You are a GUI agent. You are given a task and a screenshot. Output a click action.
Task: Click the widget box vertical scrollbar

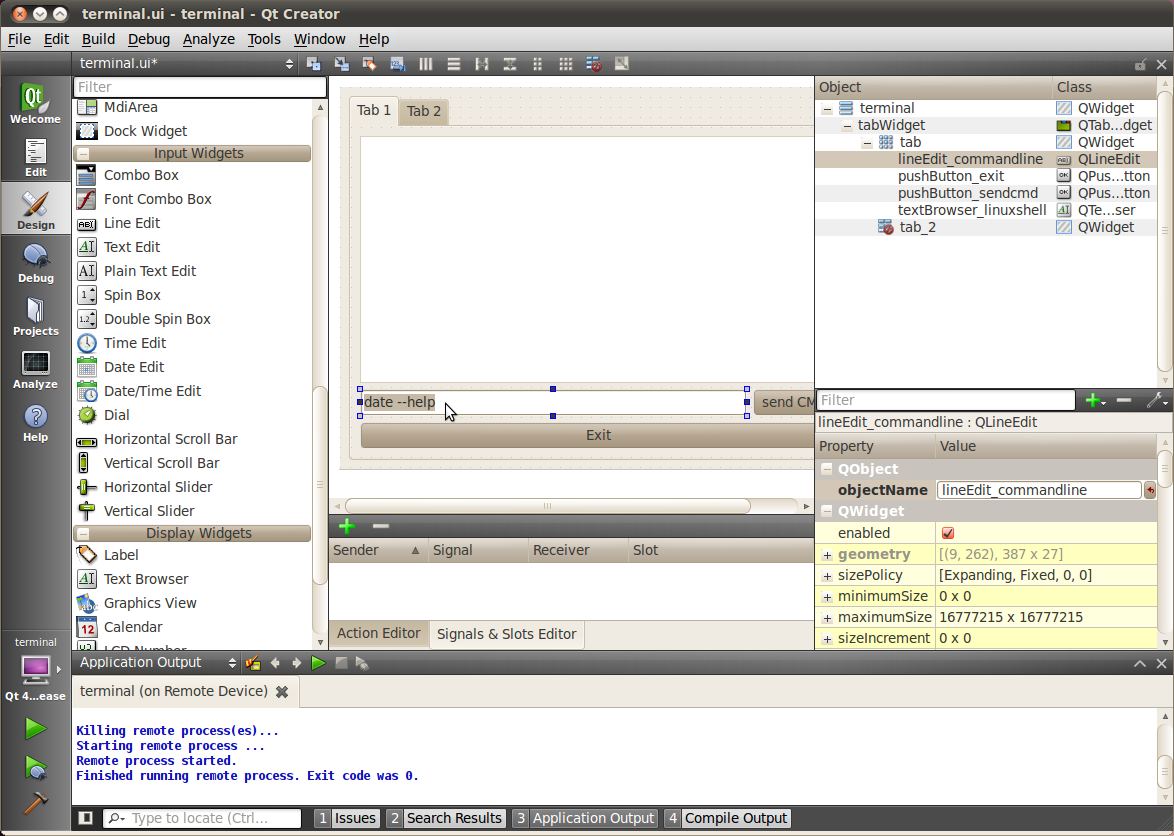point(320,486)
